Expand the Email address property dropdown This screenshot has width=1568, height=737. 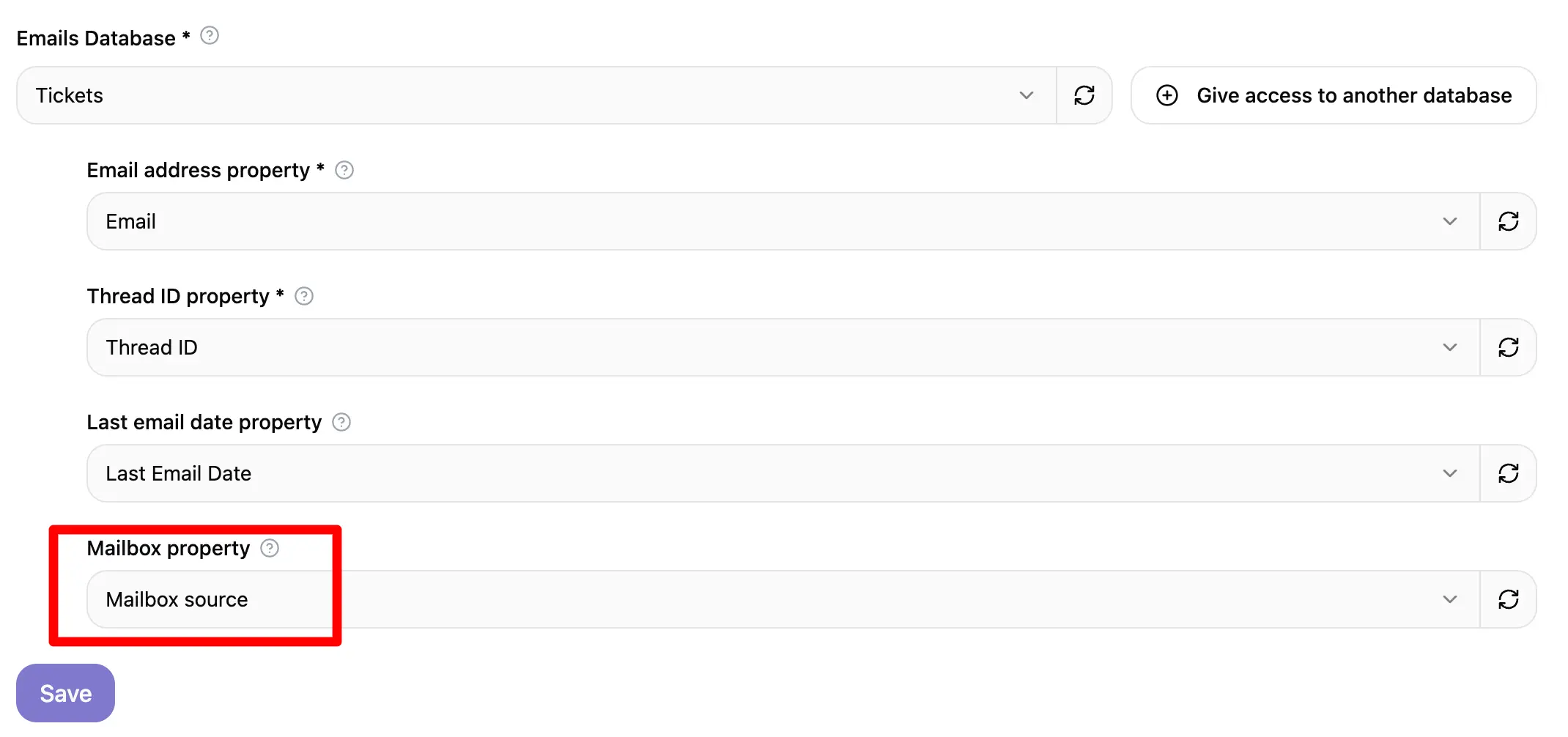(1450, 221)
